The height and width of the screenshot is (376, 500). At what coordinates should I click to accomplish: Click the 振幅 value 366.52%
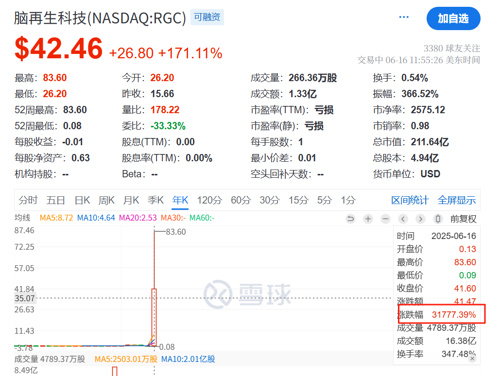pos(420,94)
